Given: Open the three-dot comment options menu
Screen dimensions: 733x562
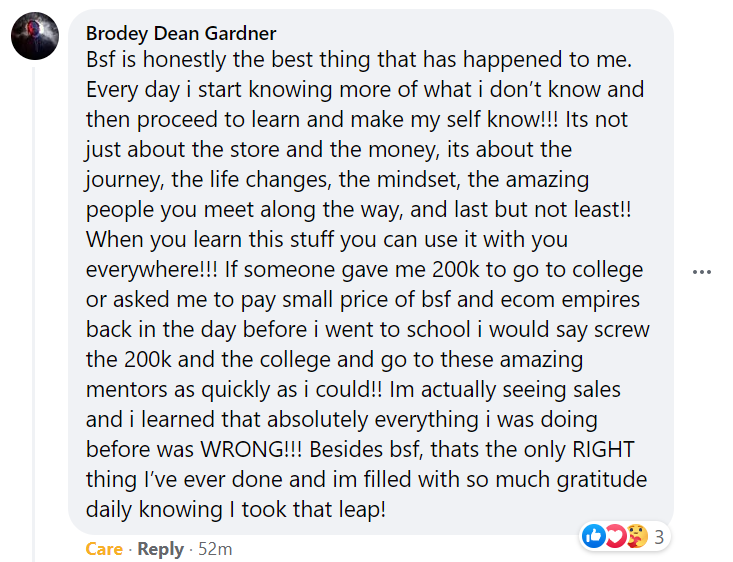Looking at the screenshot, I should (701, 272).
